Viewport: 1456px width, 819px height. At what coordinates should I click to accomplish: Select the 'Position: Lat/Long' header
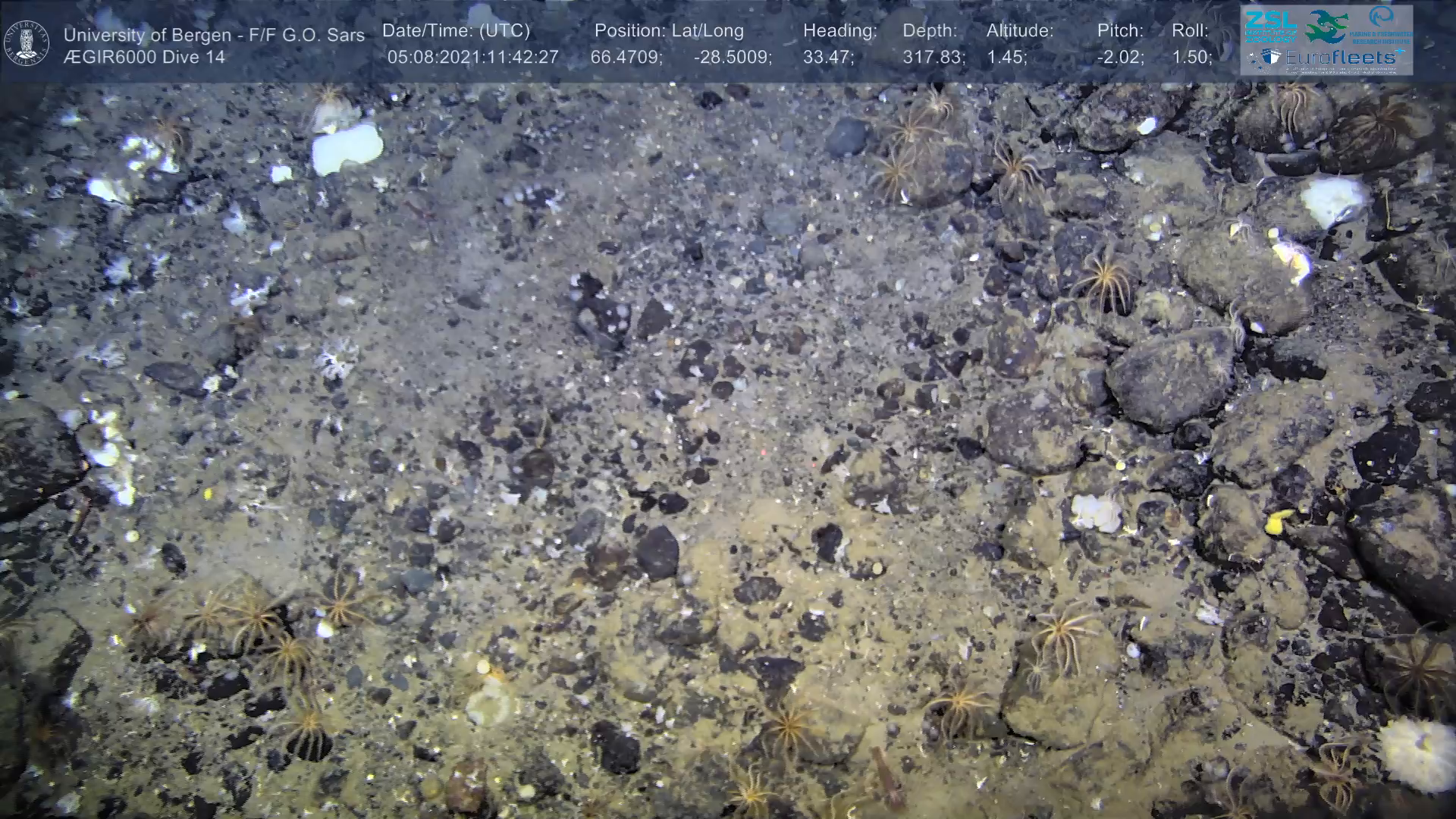coord(669,31)
